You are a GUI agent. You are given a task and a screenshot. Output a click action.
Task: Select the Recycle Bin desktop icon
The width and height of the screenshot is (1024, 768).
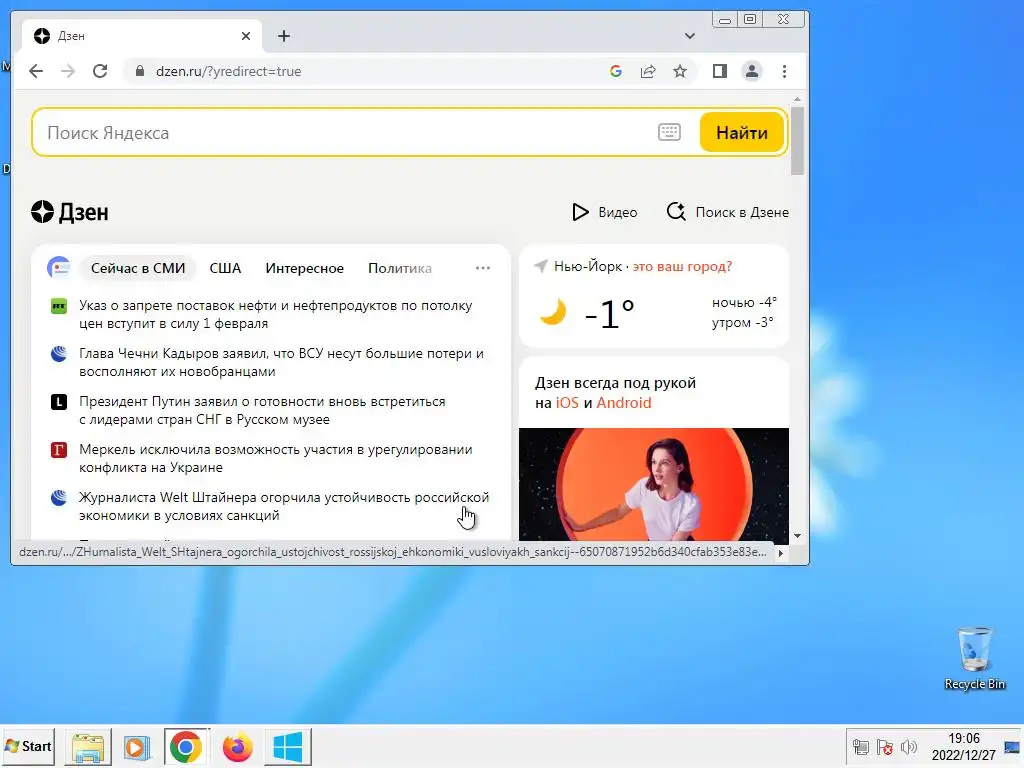tap(975, 658)
